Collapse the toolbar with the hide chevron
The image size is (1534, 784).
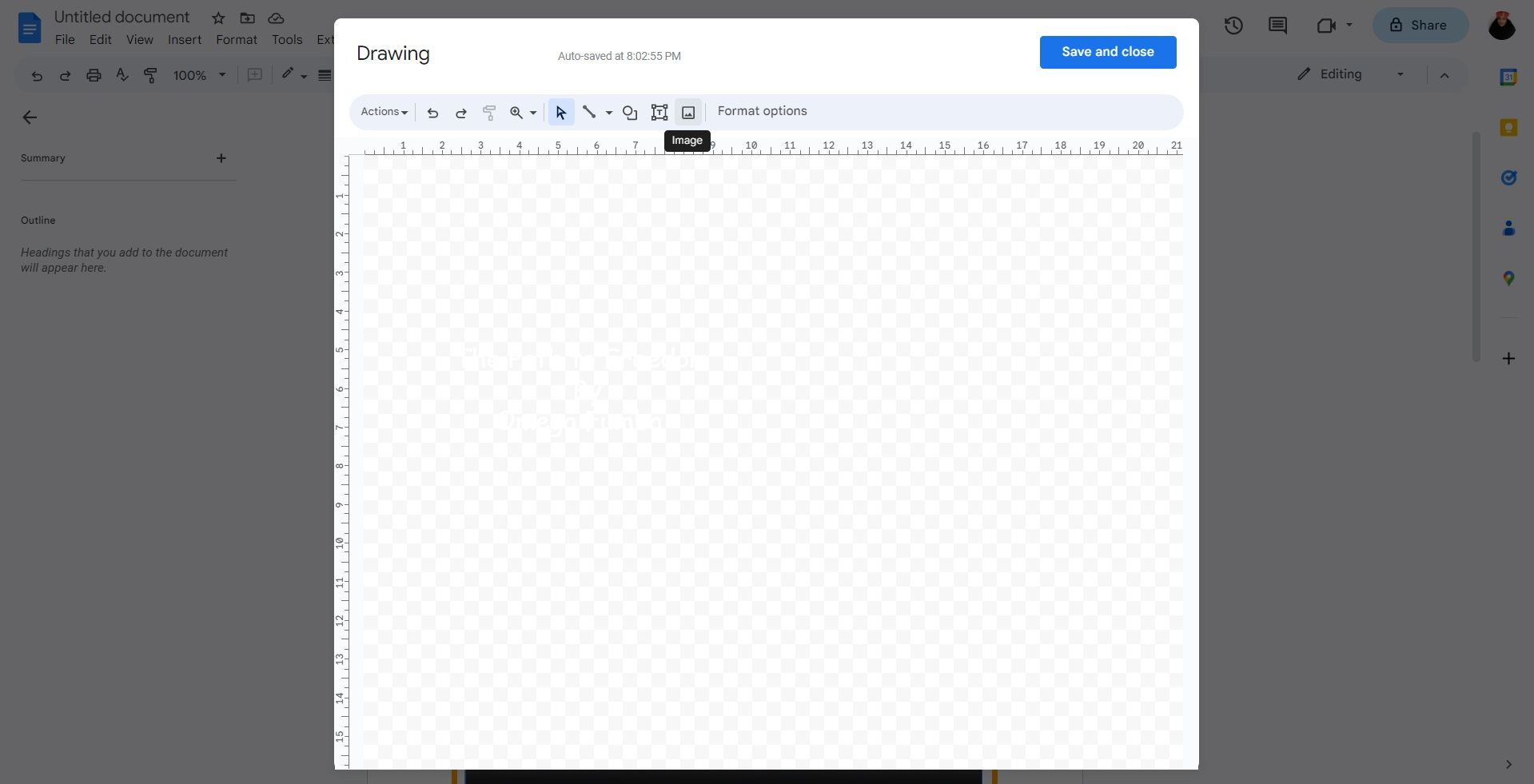point(1444,76)
